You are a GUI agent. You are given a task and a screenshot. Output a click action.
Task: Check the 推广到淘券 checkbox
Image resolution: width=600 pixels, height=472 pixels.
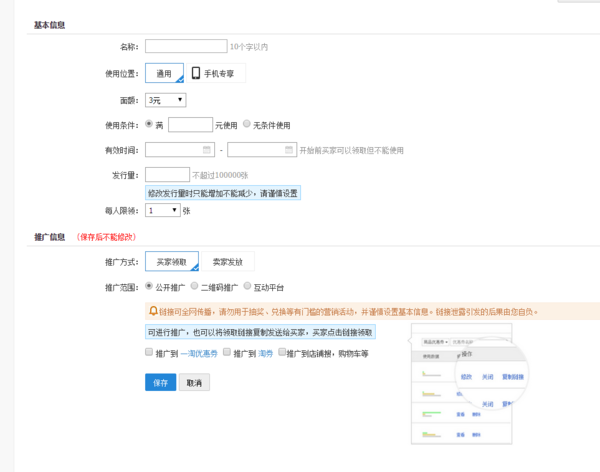[227, 352]
